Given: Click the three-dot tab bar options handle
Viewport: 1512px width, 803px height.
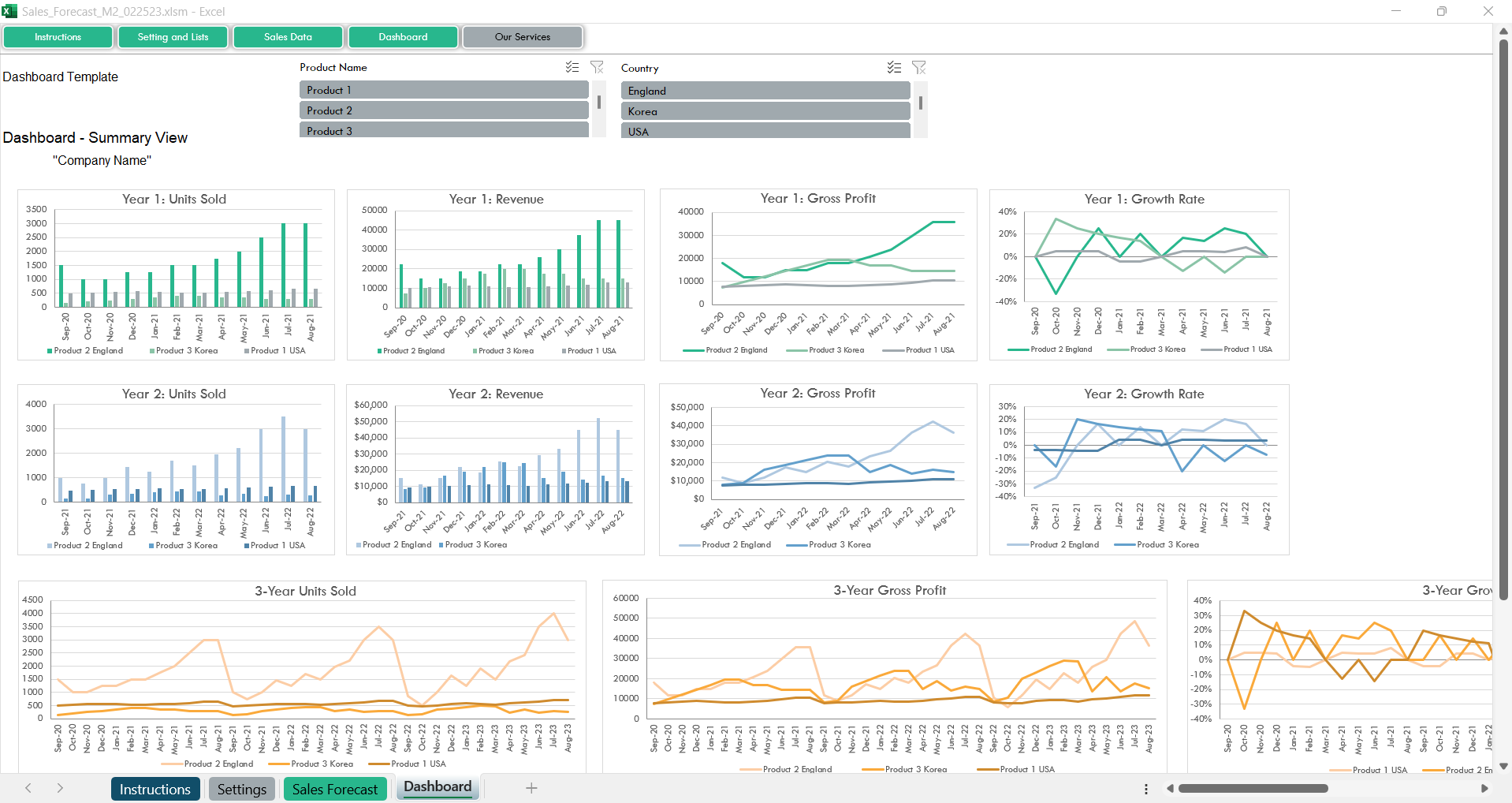Looking at the screenshot, I should click(1146, 789).
